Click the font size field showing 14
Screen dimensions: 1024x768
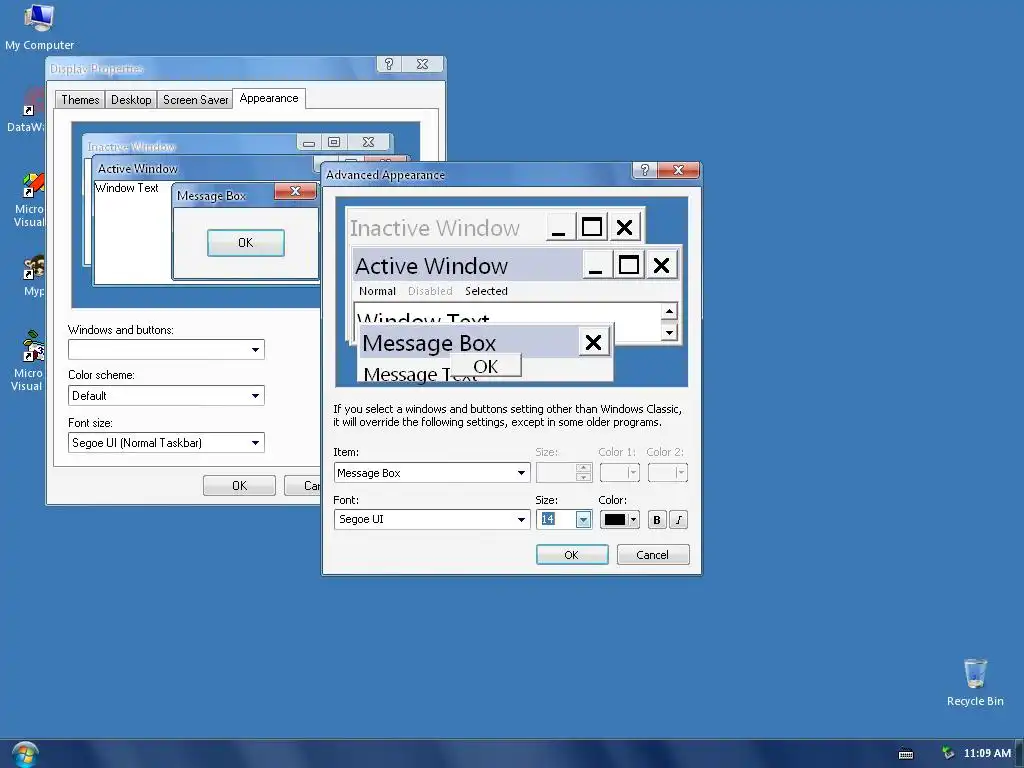pos(556,519)
